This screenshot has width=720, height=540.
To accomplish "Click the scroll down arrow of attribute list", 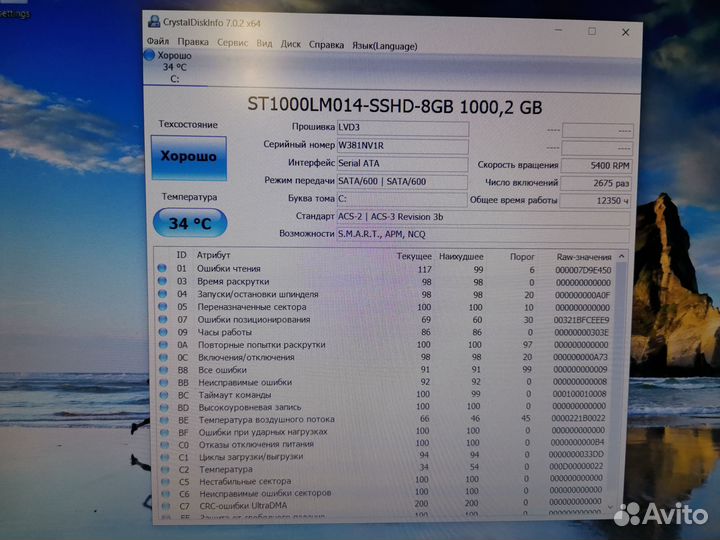I will [610, 507].
